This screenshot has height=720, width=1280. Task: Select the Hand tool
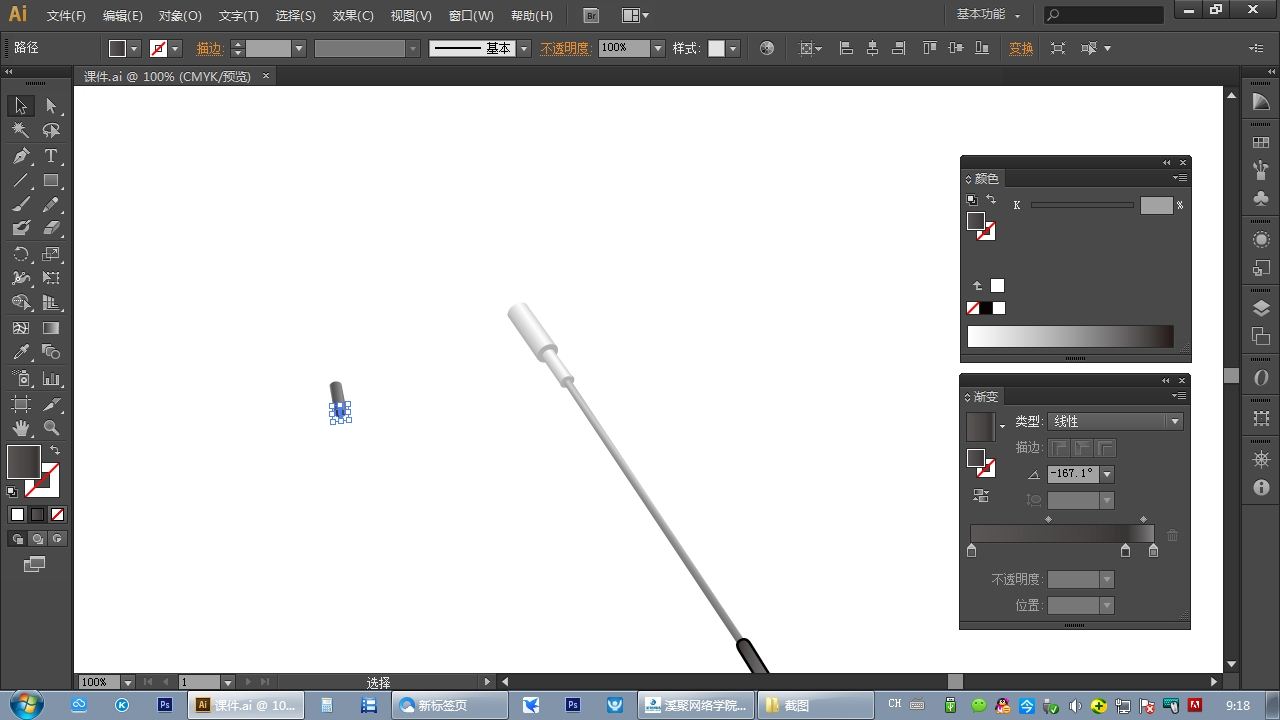21,428
